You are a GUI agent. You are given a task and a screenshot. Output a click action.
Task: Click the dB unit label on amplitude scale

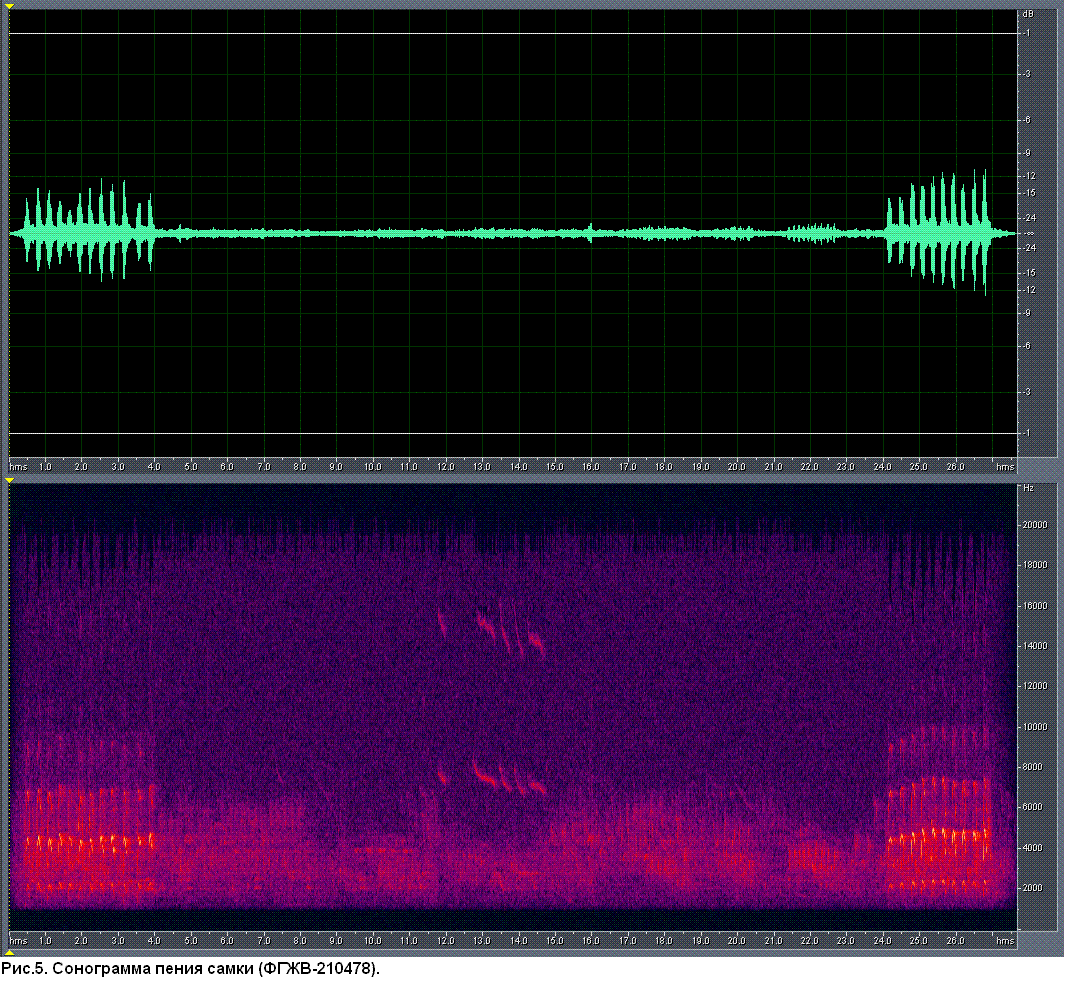pyautogui.click(x=1028, y=14)
